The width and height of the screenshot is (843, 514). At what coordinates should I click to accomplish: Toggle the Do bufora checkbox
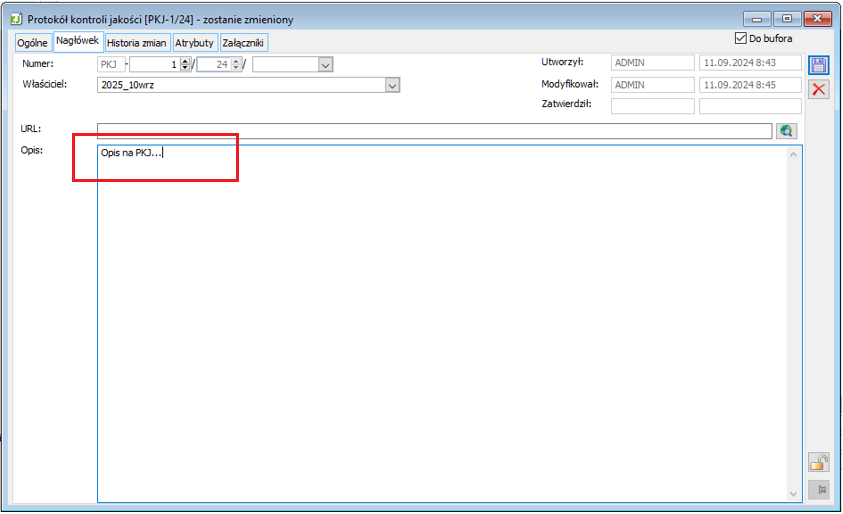[x=740, y=38]
